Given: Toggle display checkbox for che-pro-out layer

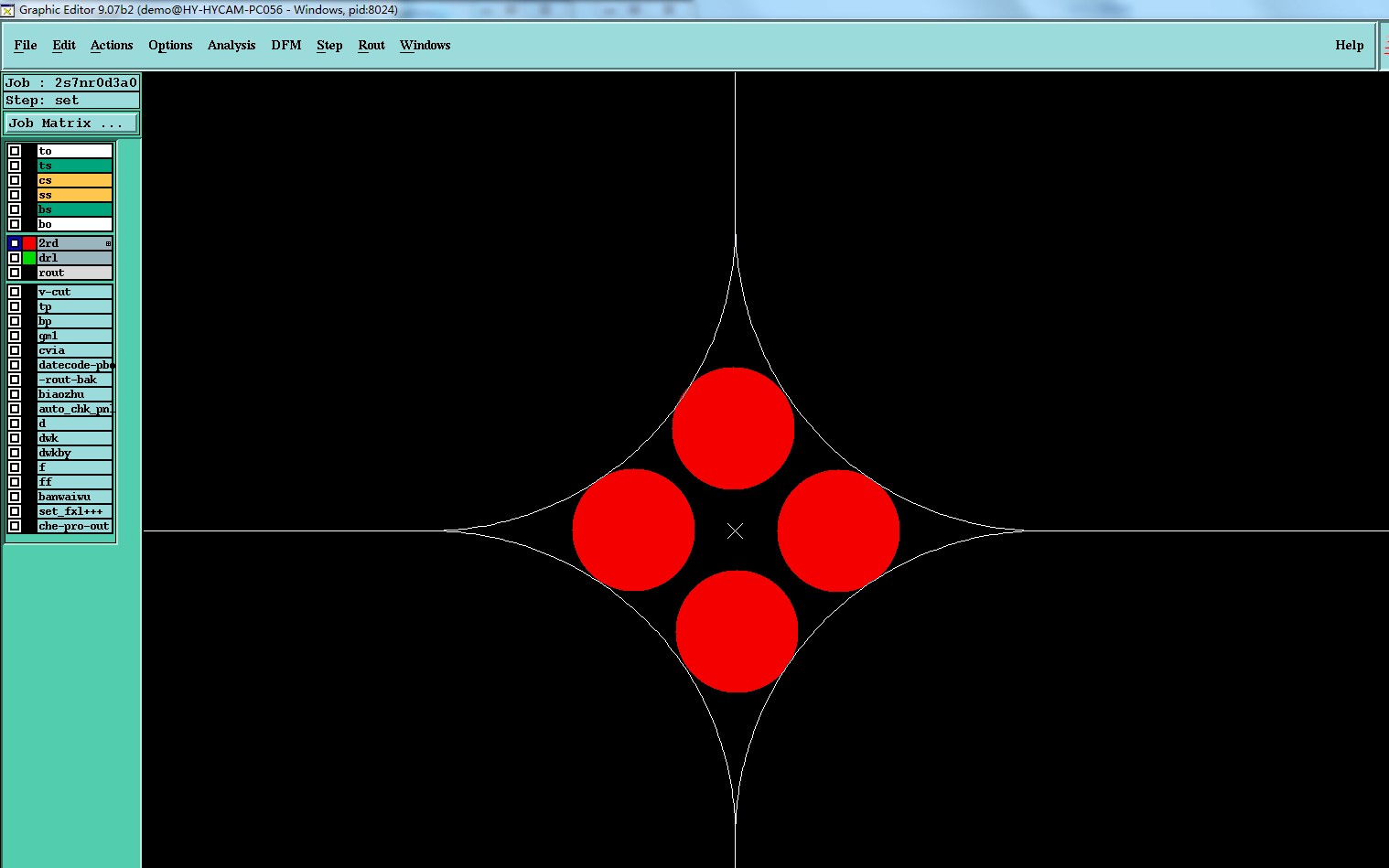Looking at the screenshot, I should pos(15,526).
